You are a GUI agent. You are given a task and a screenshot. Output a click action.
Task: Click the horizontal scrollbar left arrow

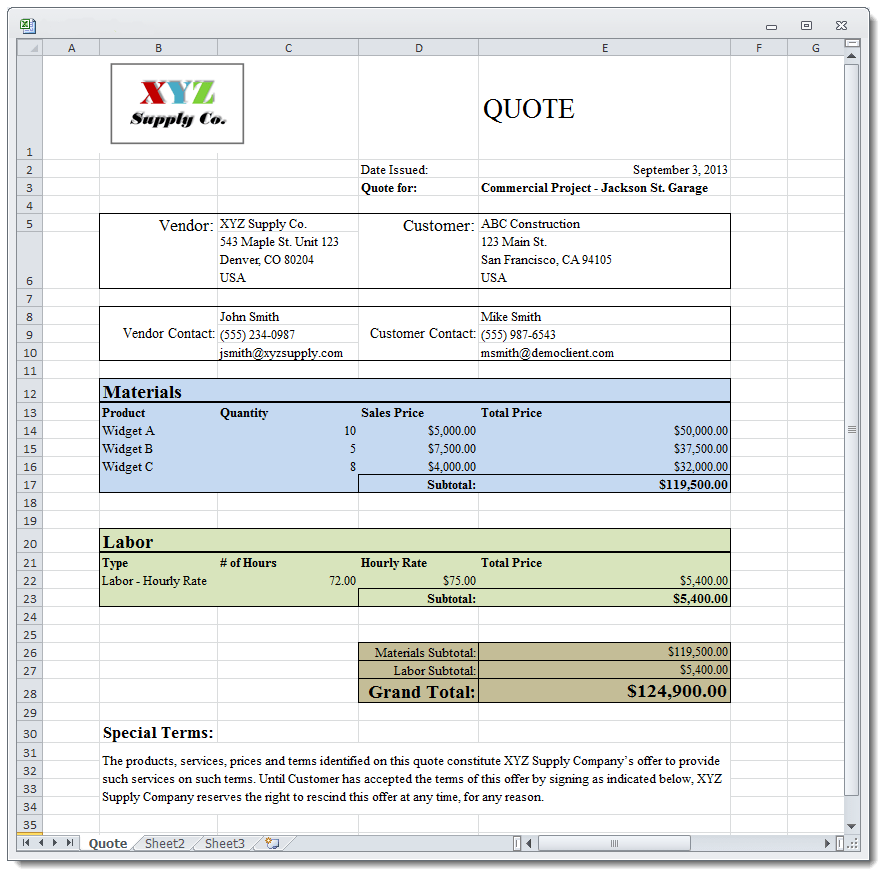point(529,844)
